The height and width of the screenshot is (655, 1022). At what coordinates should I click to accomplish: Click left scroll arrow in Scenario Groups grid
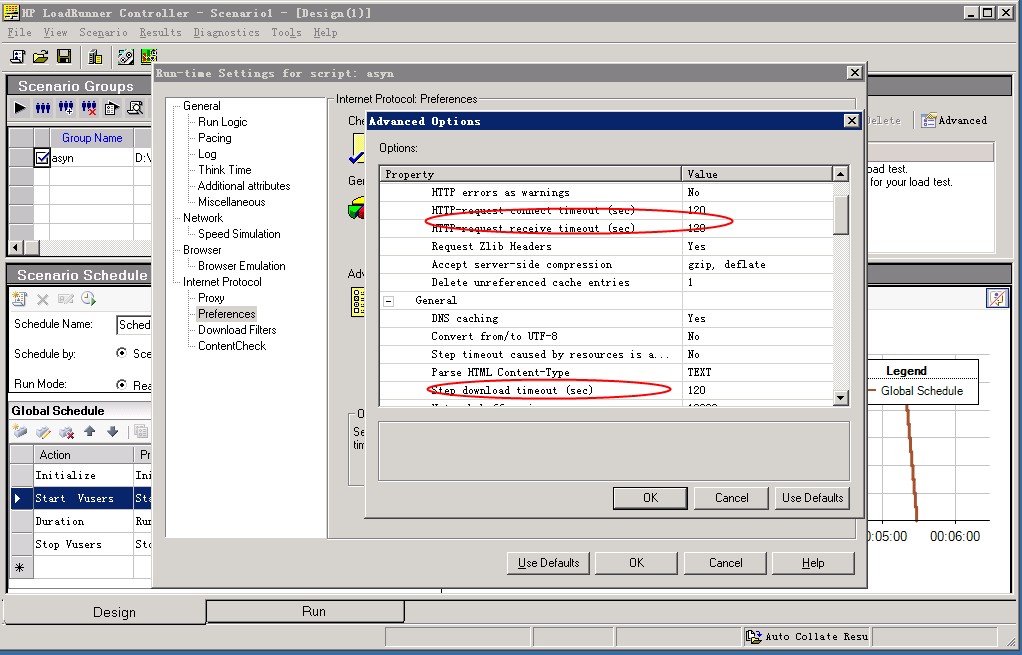[x=16, y=248]
